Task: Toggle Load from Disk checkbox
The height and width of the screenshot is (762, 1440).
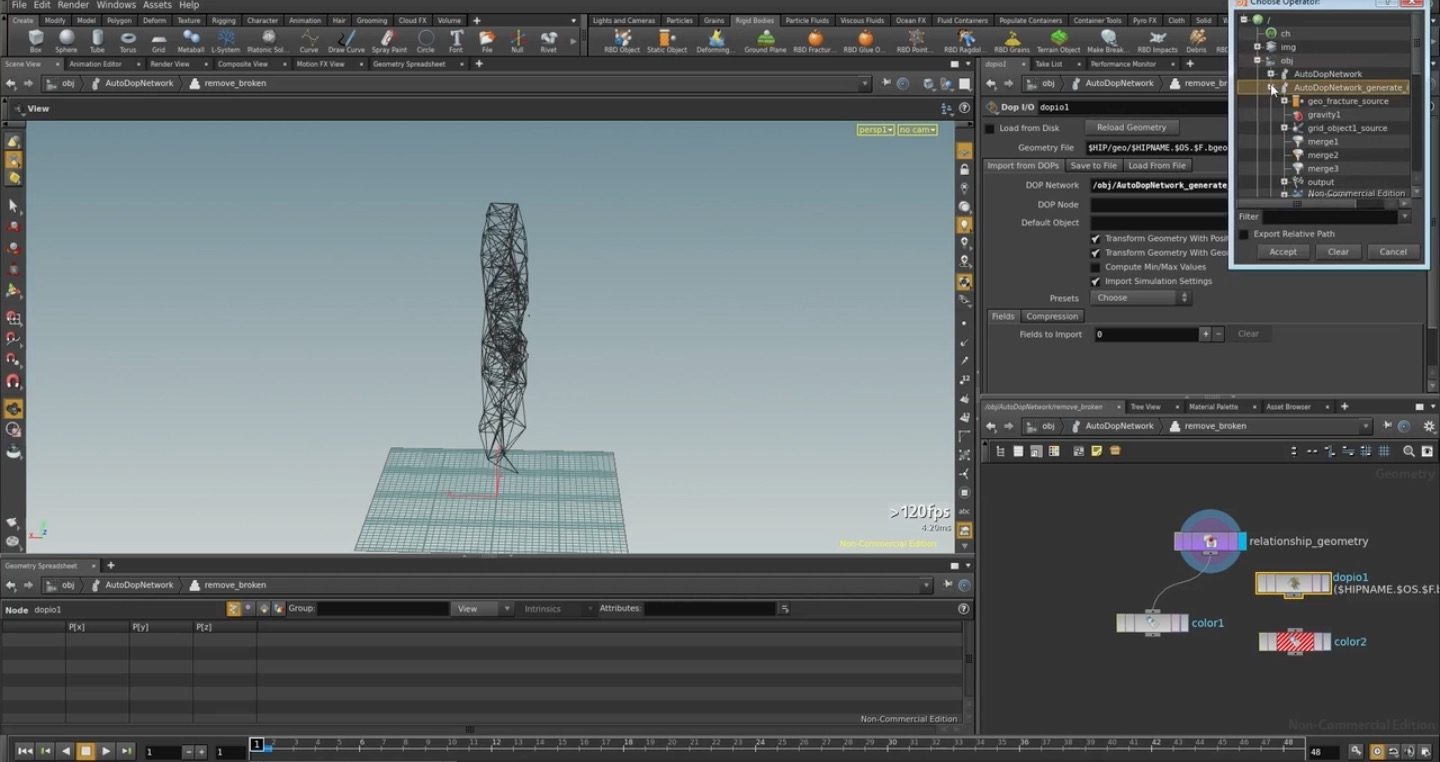Action: (x=990, y=128)
